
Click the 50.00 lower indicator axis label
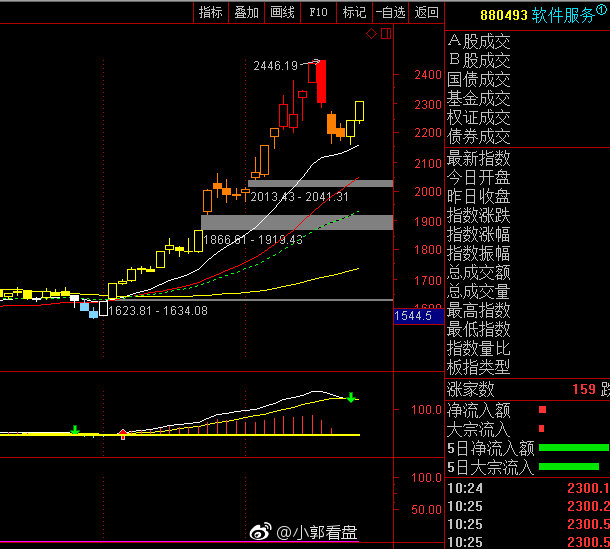(426, 509)
